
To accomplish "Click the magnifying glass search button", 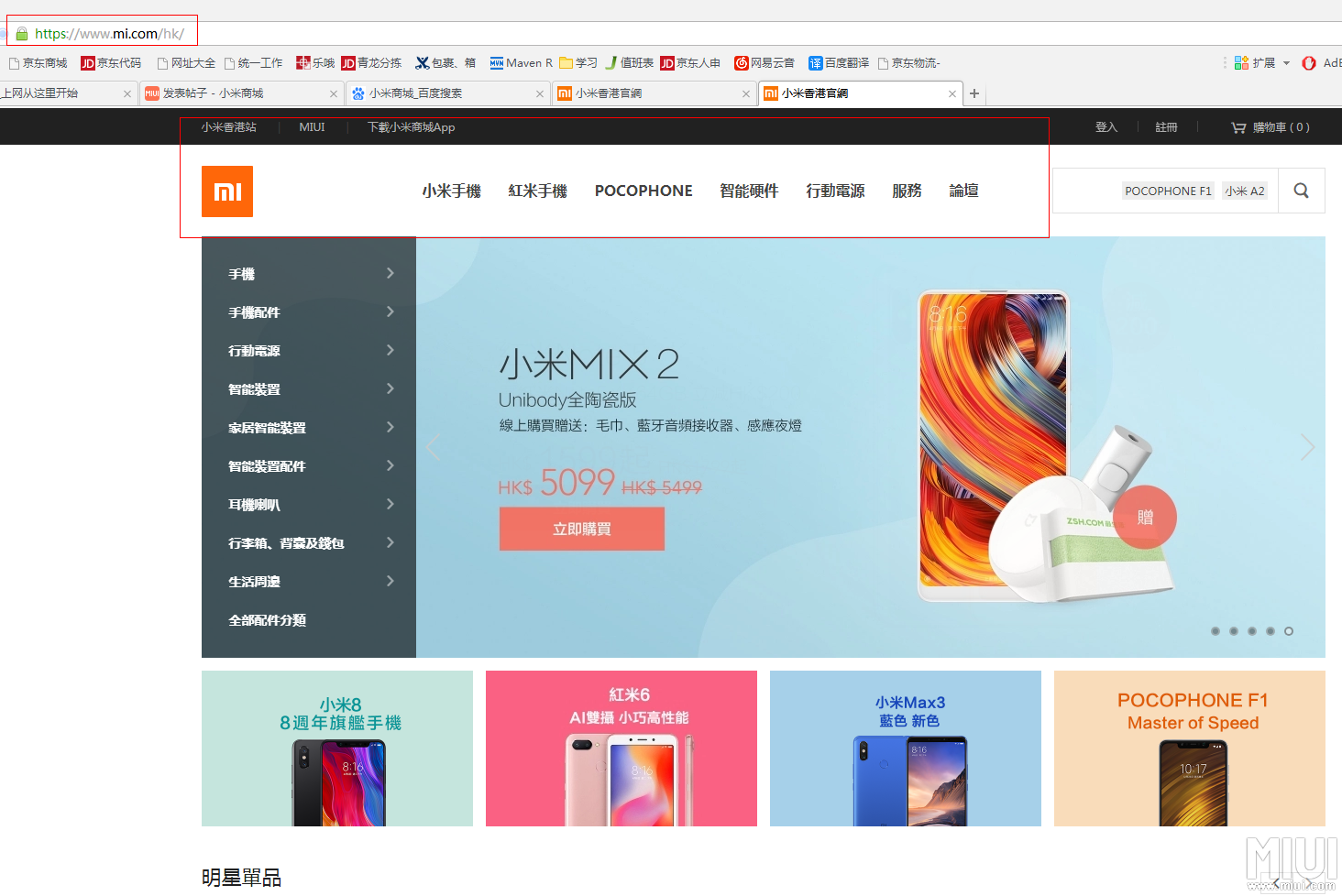I will tap(1301, 191).
